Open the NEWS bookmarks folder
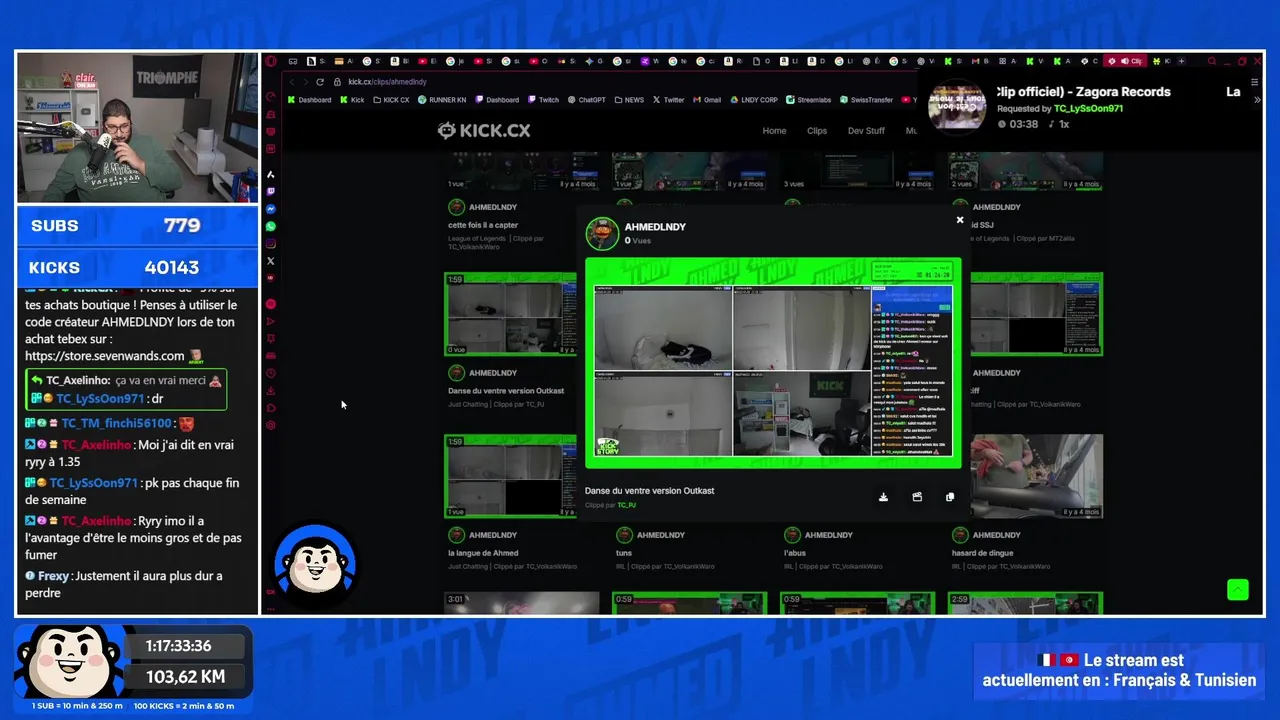This screenshot has height=720, width=1280. [629, 100]
